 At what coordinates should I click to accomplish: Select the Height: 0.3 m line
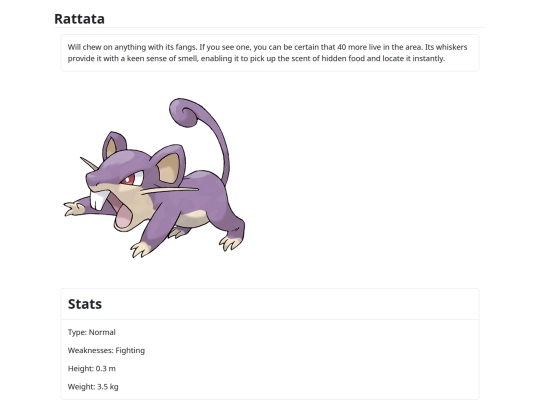[x=92, y=368]
